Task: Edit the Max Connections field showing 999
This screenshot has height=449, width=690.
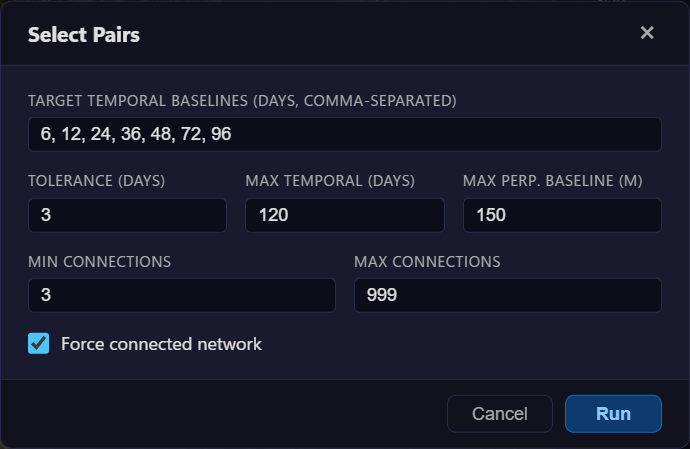Action: pyautogui.click(x=508, y=295)
